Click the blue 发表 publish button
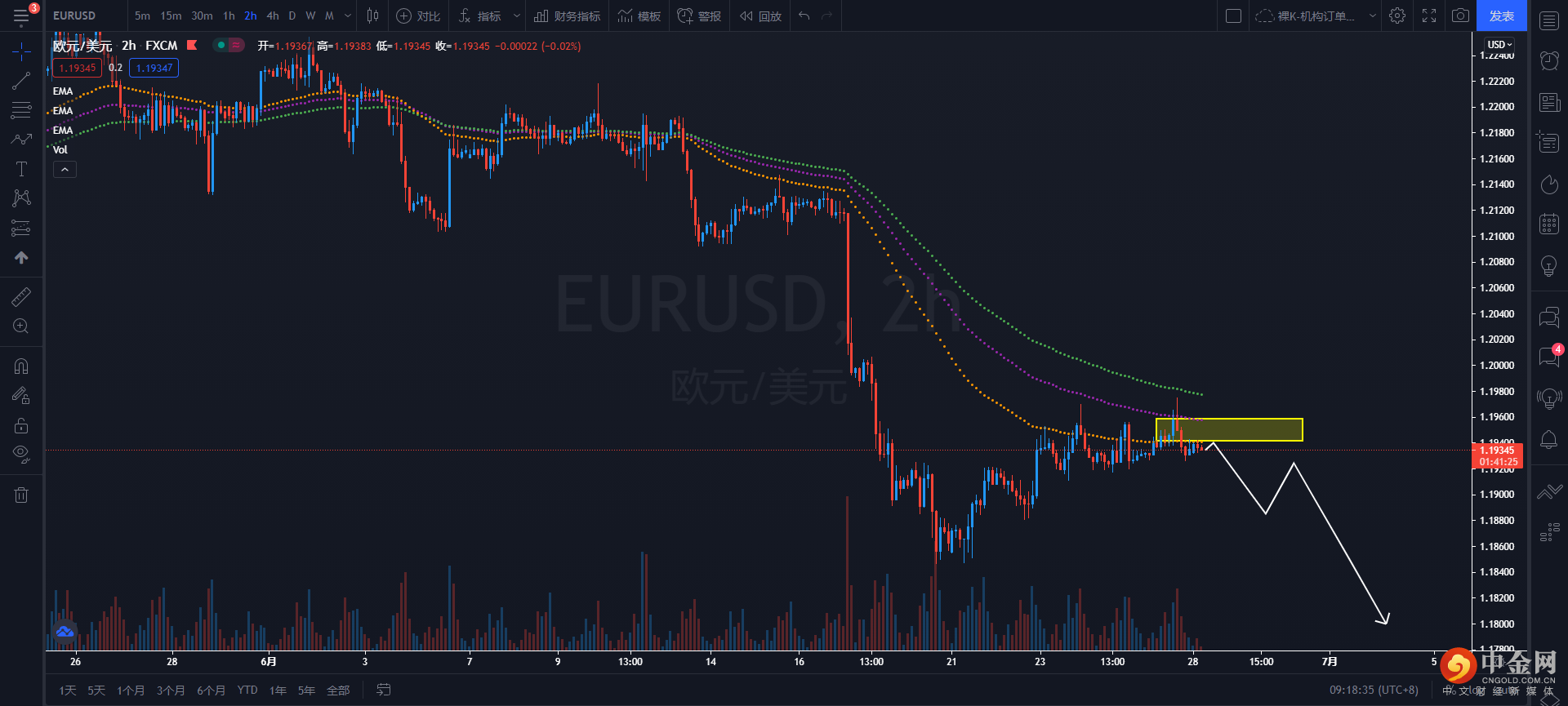Viewport: 1568px width, 706px height. click(x=1501, y=16)
